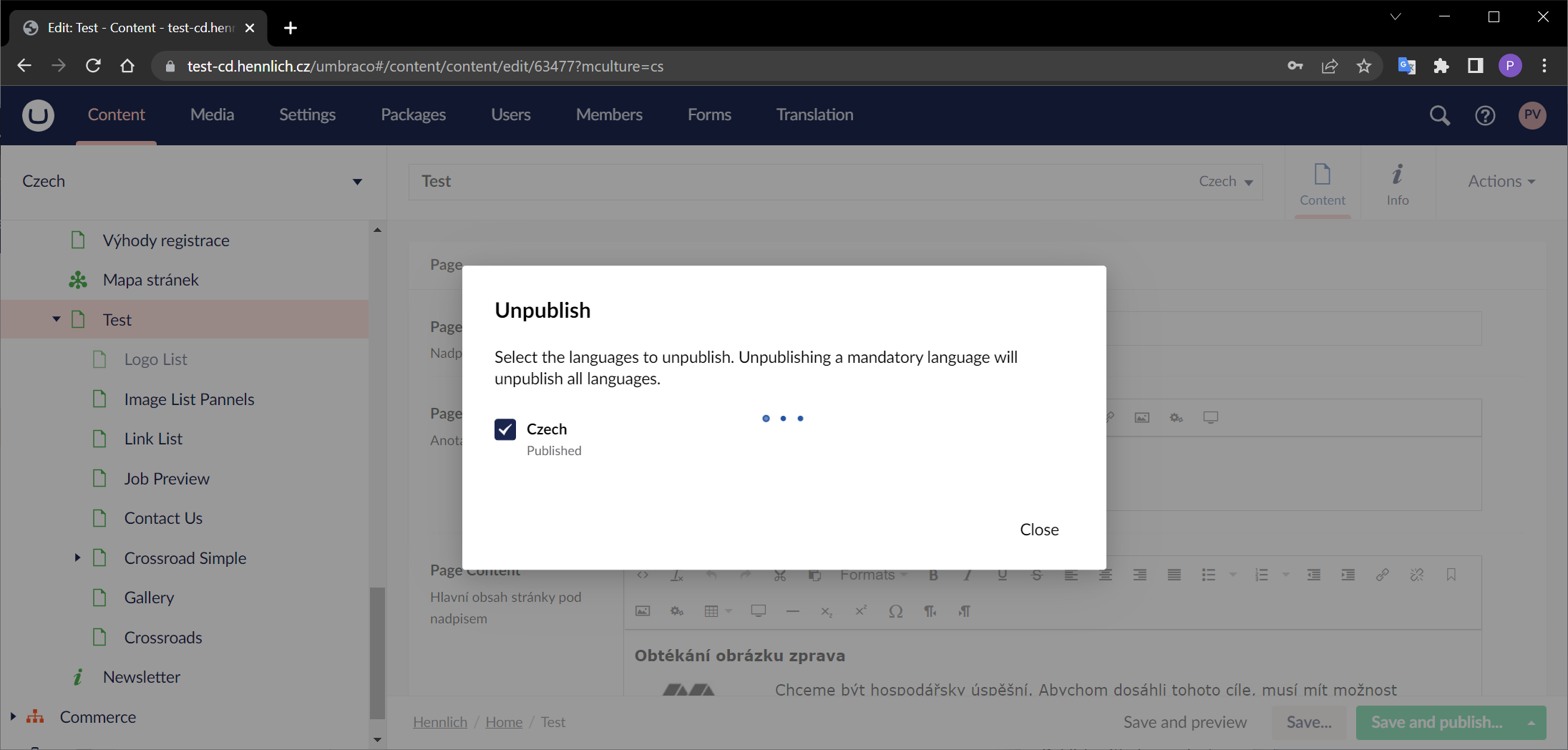This screenshot has width=1568, height=750.
Task: Select the underline icon in the editor
Action: pos(1002,575)
